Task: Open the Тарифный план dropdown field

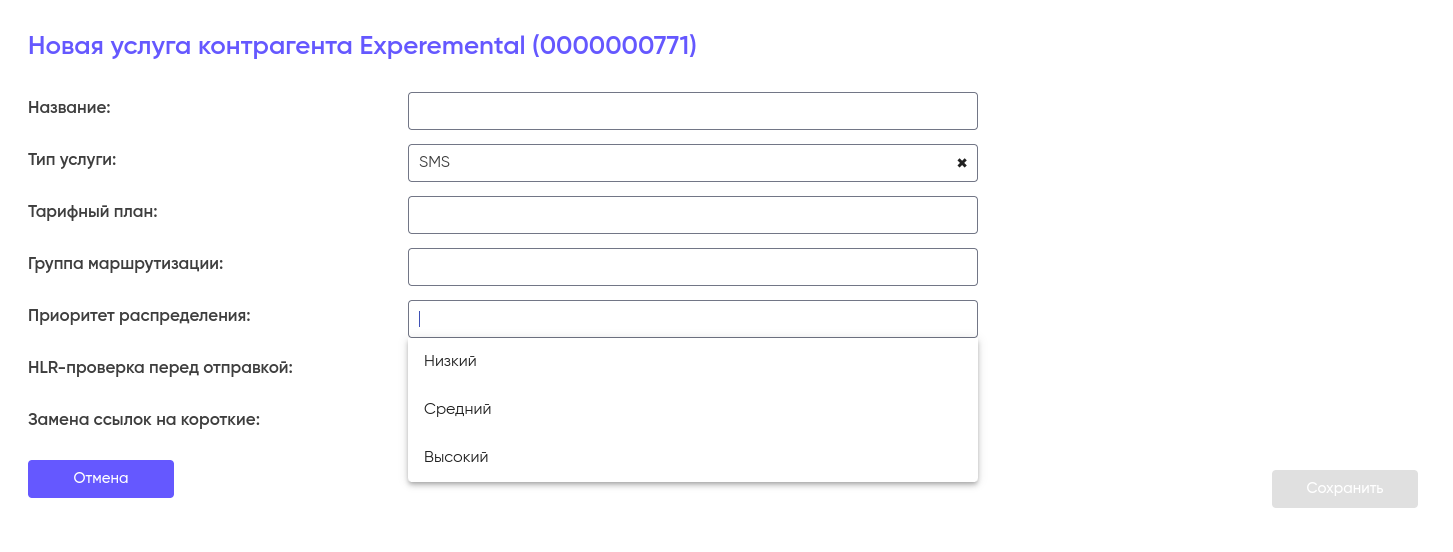Action: point(692,215)
